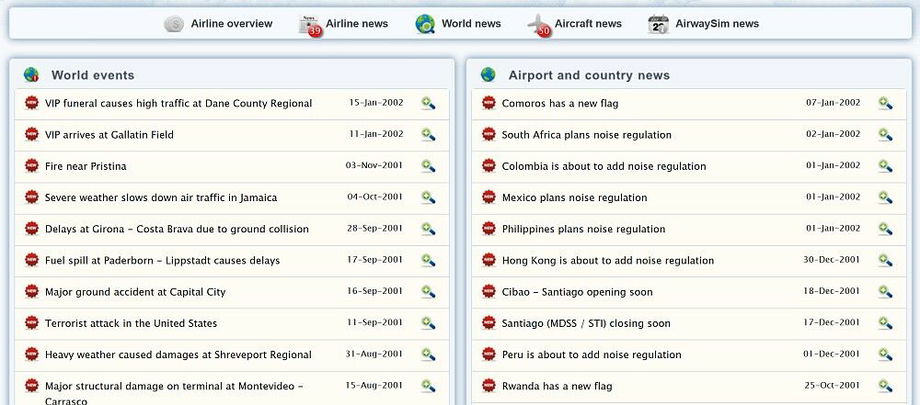Click the 'Airport and country news' heading
The height and width of the screenshot is (405, 920).
pyautogui.click(x=589, y=75)
